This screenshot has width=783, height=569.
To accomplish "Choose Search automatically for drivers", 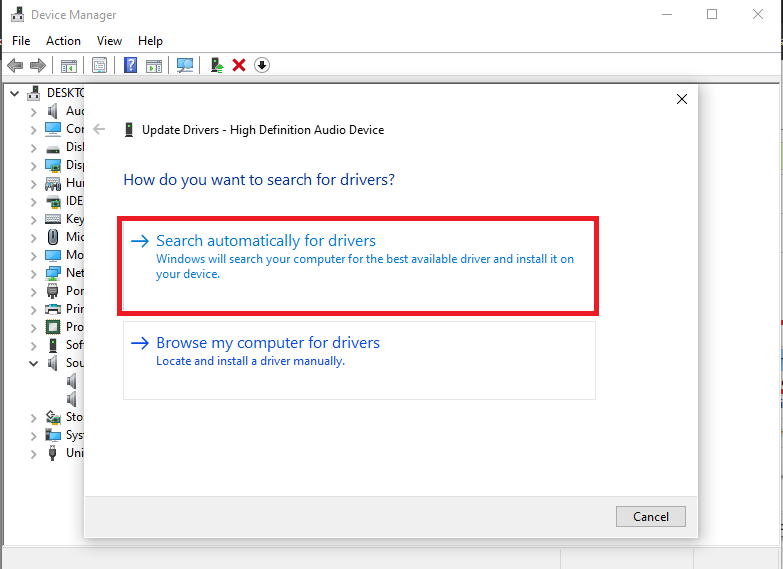I will [266, 241].
